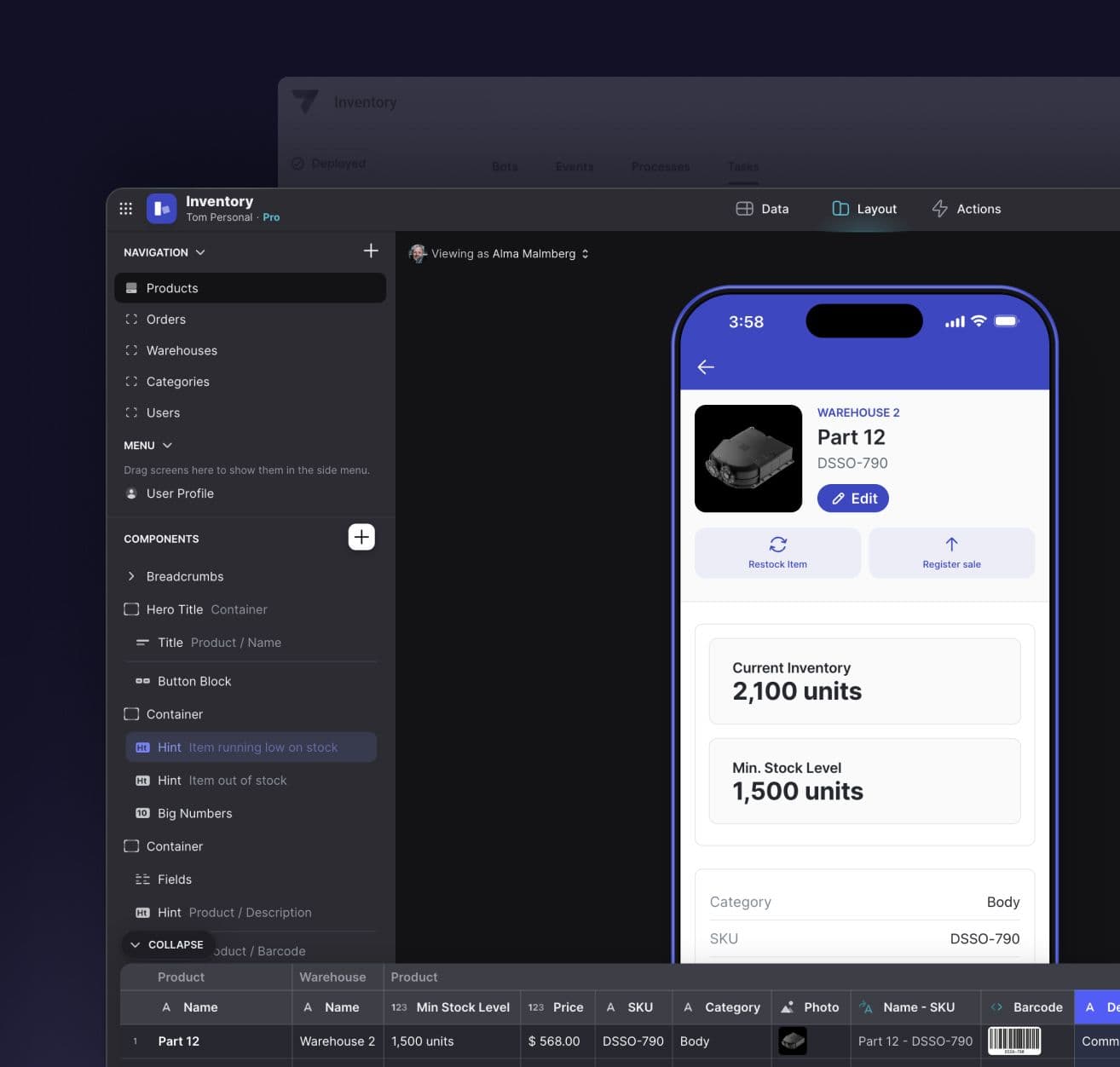Click the Category field row
Viewport: 1120px width, 1067px height.
coord(864,902)
